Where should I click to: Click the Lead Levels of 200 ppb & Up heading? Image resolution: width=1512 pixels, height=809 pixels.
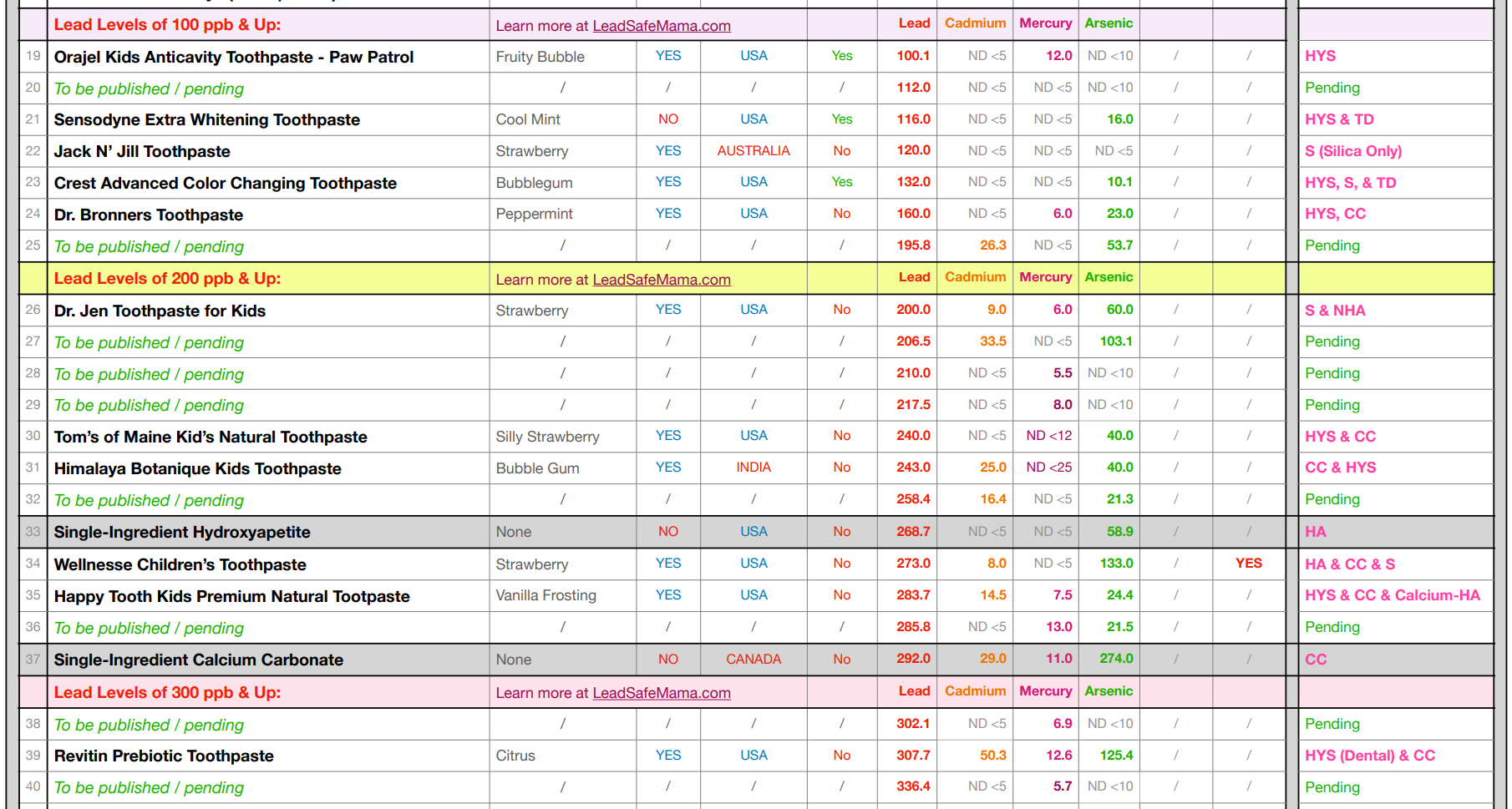167,278
